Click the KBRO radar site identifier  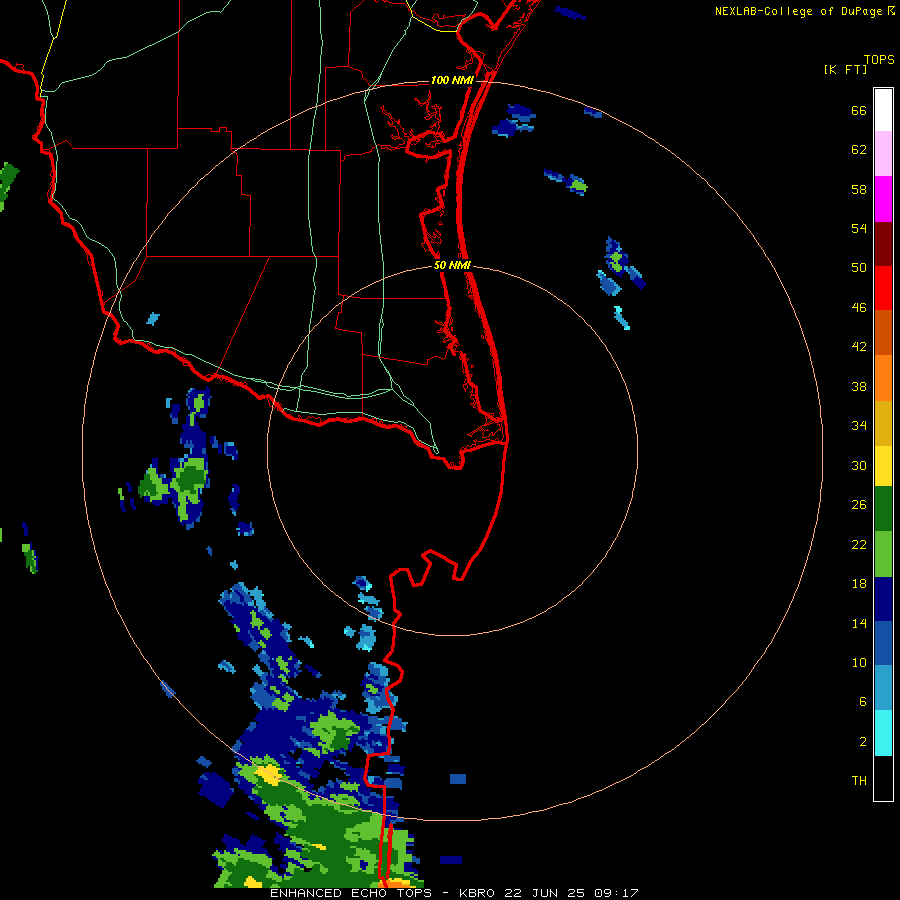pos(476,893)
